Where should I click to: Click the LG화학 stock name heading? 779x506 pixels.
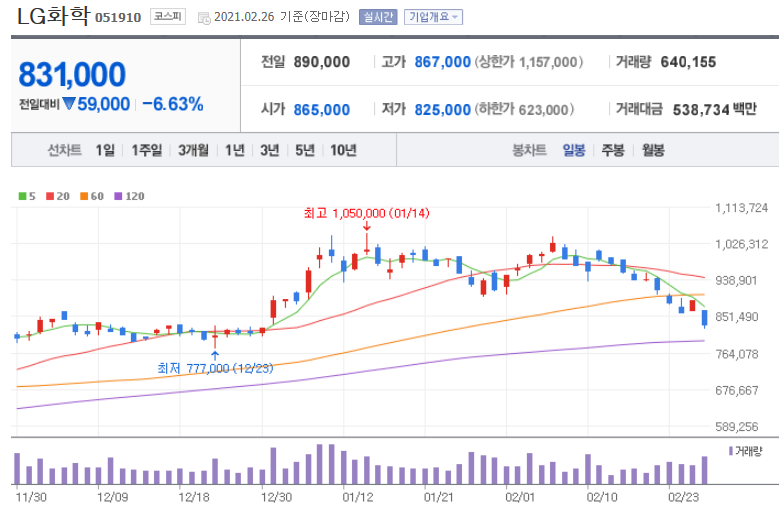54,16
